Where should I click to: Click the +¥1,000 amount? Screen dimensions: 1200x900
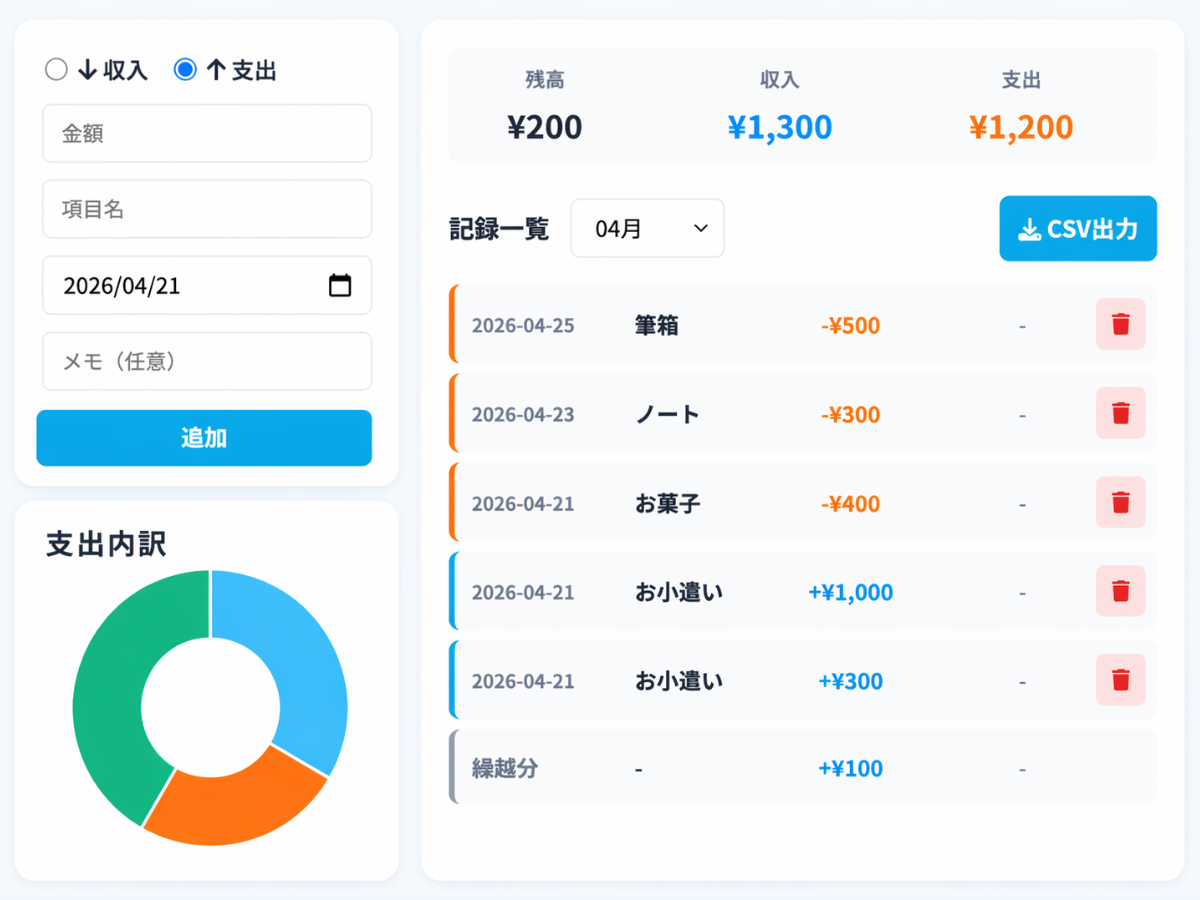851,592
